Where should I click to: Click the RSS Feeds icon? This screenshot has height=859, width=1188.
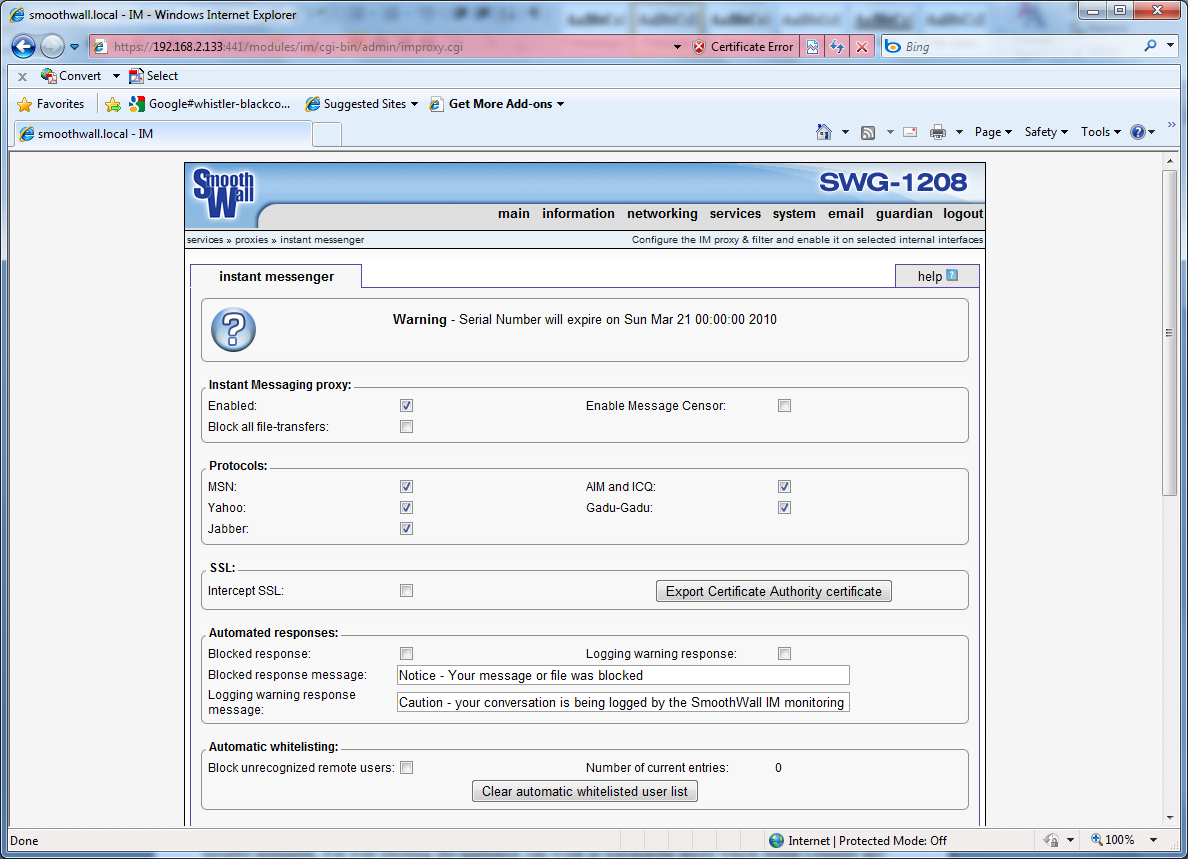tap(868, 133)
